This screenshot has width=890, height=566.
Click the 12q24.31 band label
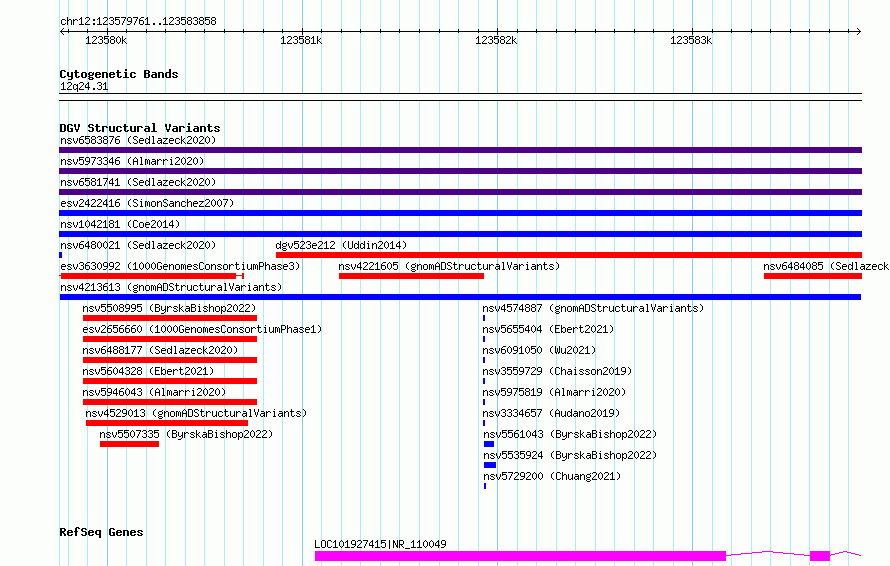84,86
